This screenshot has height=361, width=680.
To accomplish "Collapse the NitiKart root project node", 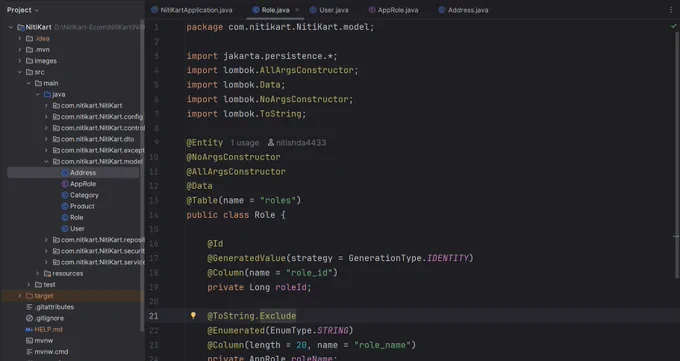I will pyautogui.click(x=11, y=27).
